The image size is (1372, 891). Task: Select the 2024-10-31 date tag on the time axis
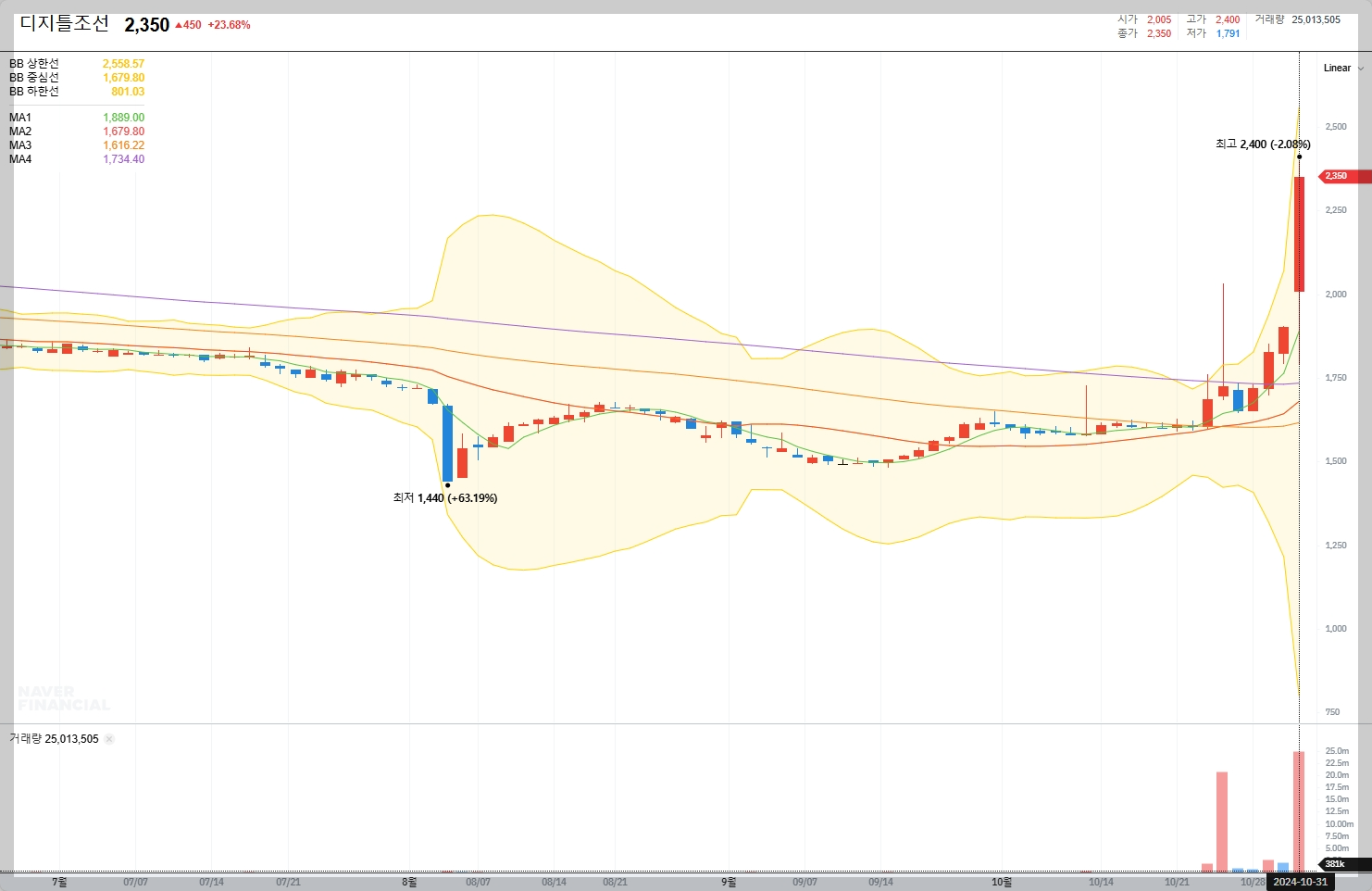1300,882
